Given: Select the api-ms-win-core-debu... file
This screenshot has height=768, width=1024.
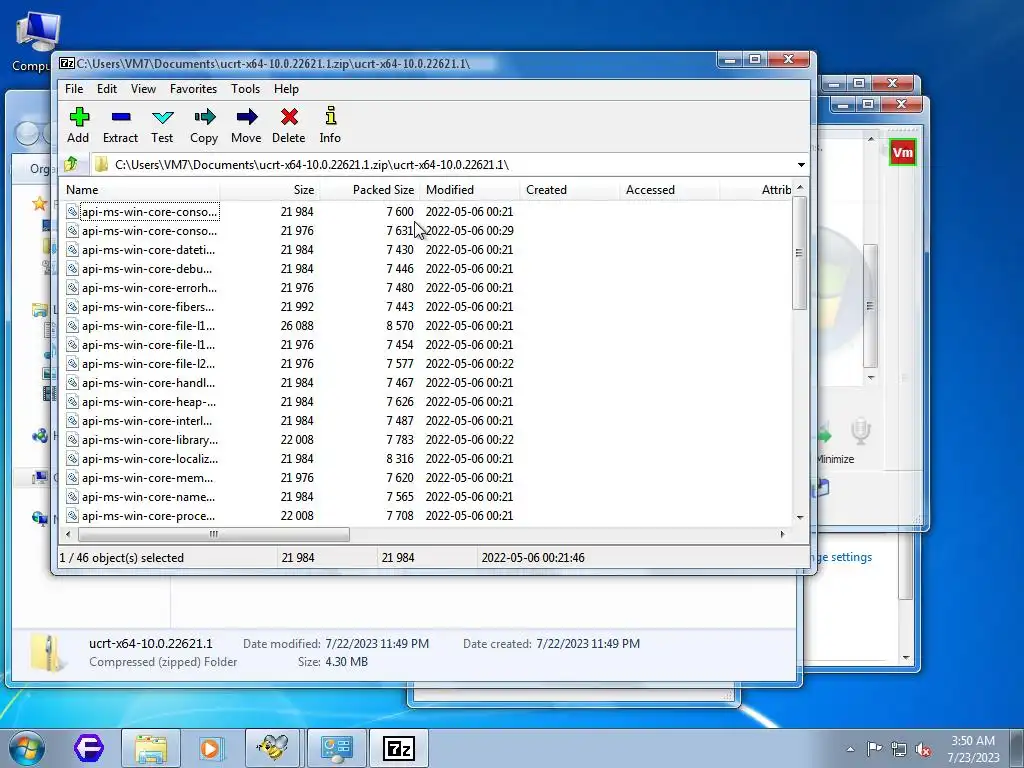Looking at the screenshot, I should (x=147, y=268).
